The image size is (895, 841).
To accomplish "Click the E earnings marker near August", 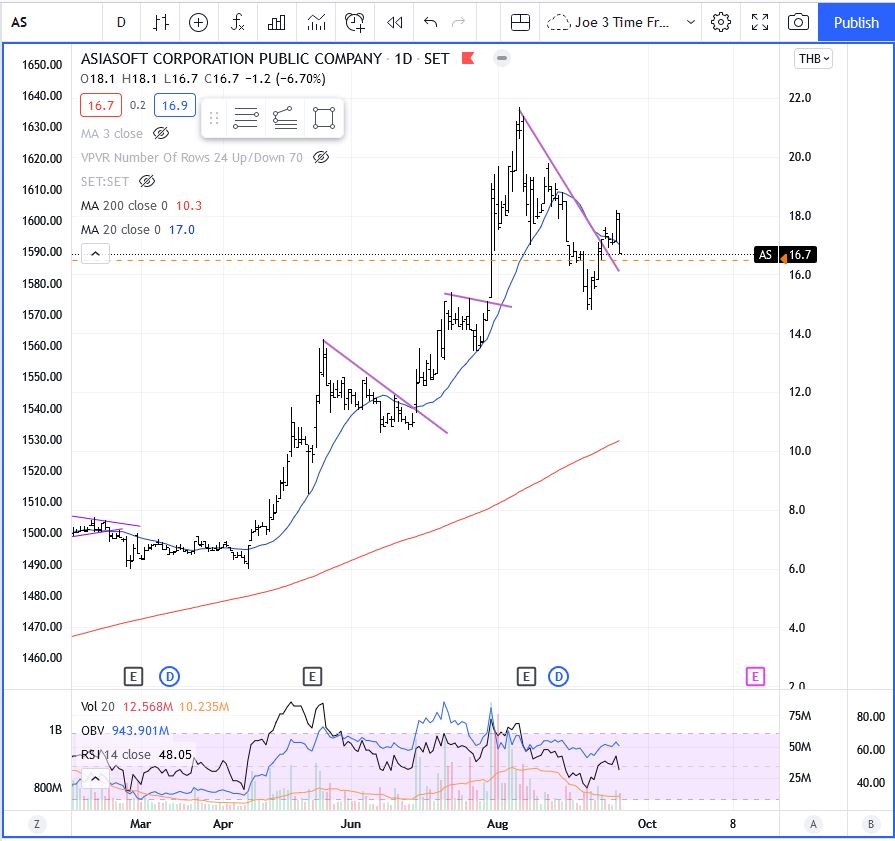I will (526, 677).
